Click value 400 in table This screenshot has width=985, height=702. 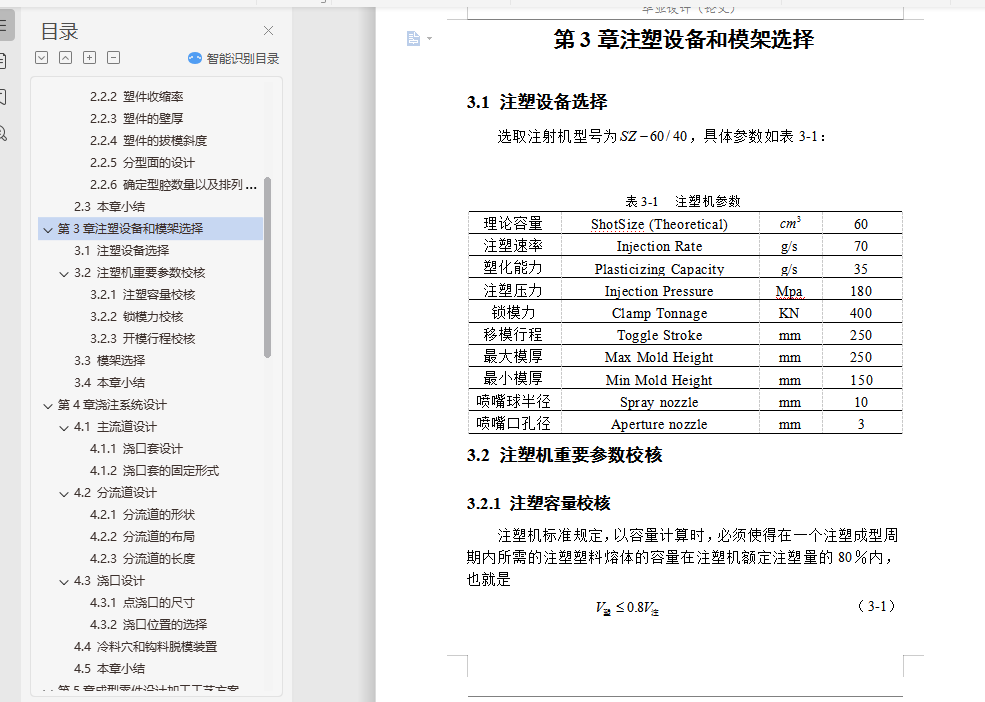tap(861, 313)
